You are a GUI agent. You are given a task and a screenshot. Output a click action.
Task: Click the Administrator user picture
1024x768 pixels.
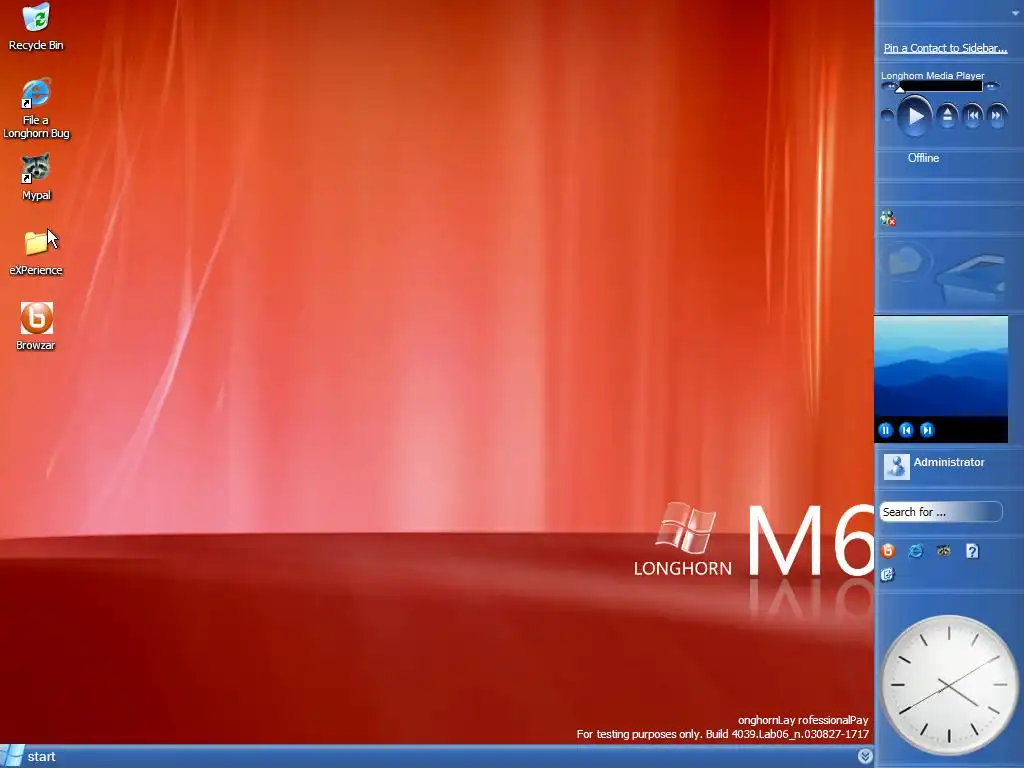tap(896, 466)
